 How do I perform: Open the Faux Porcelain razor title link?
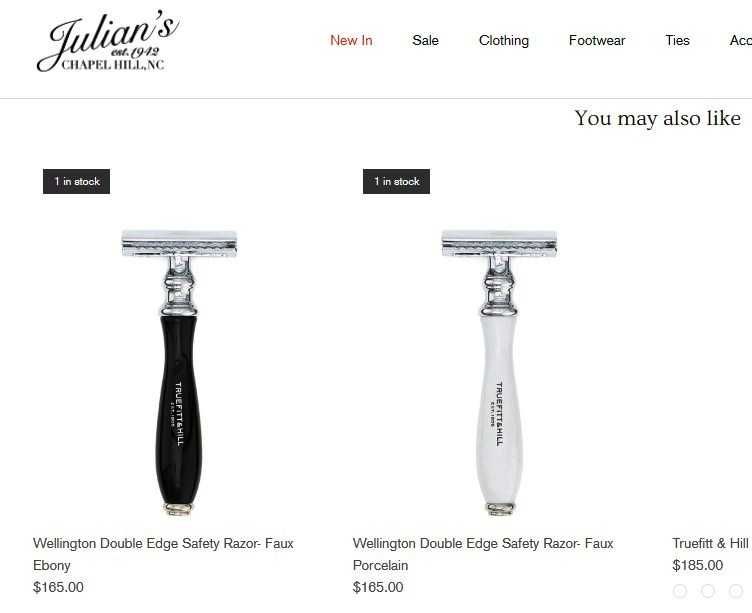(483, 554)
